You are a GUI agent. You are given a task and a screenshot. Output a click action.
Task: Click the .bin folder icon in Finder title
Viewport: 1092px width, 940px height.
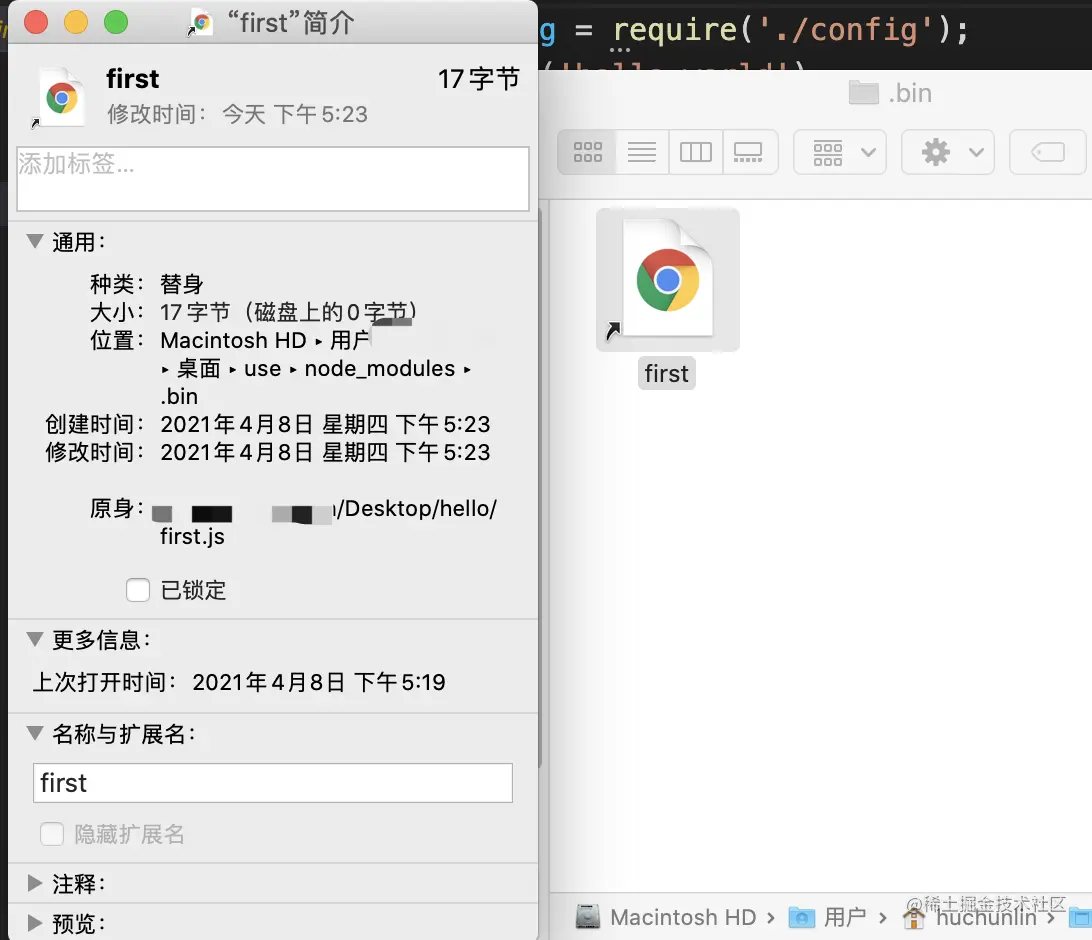(x=864, y=93)
